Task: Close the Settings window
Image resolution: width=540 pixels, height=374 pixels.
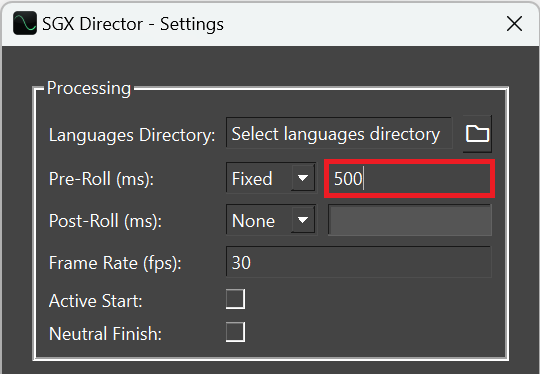Action: 514,24
